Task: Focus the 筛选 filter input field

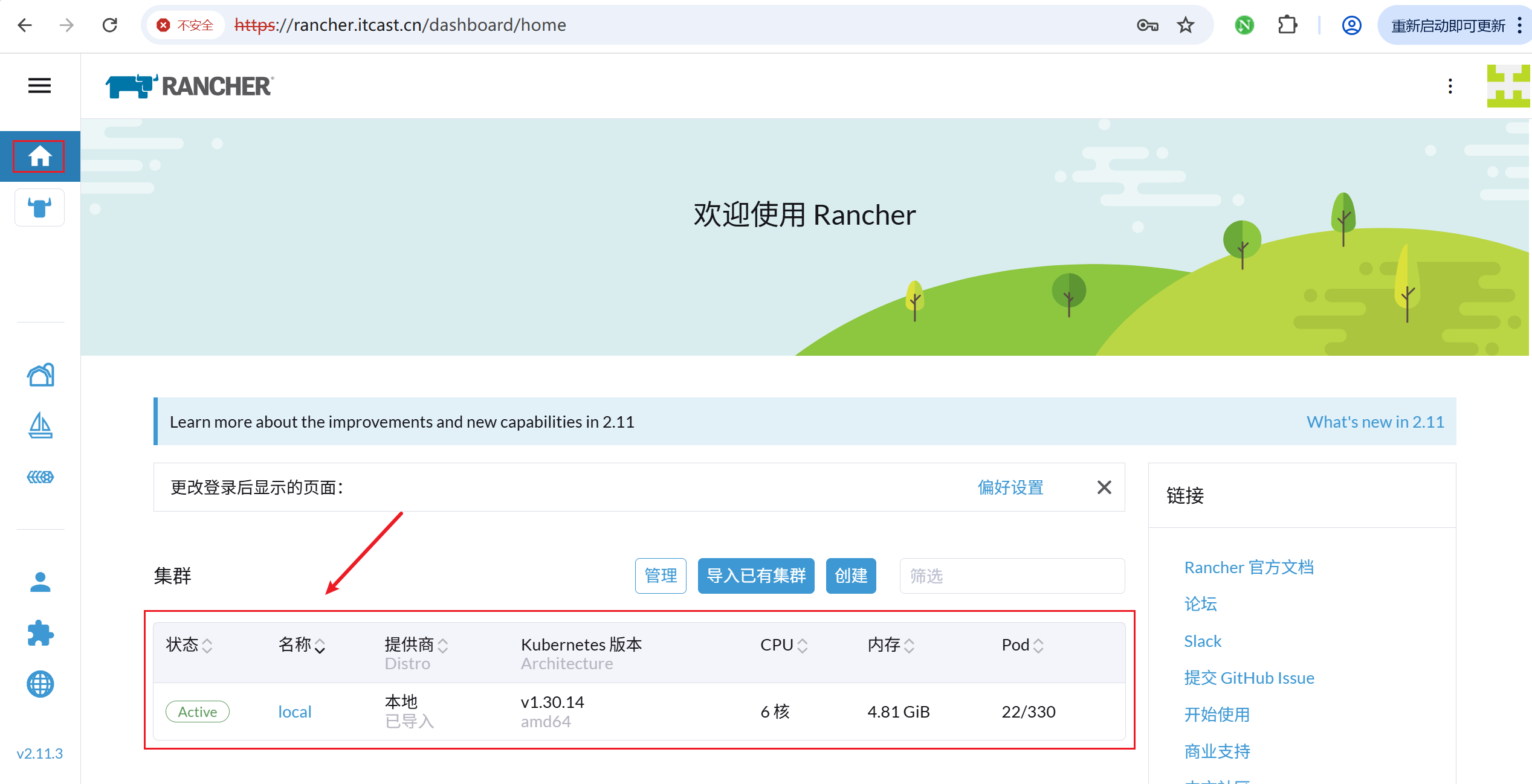Action: [x=1012, y=576]
